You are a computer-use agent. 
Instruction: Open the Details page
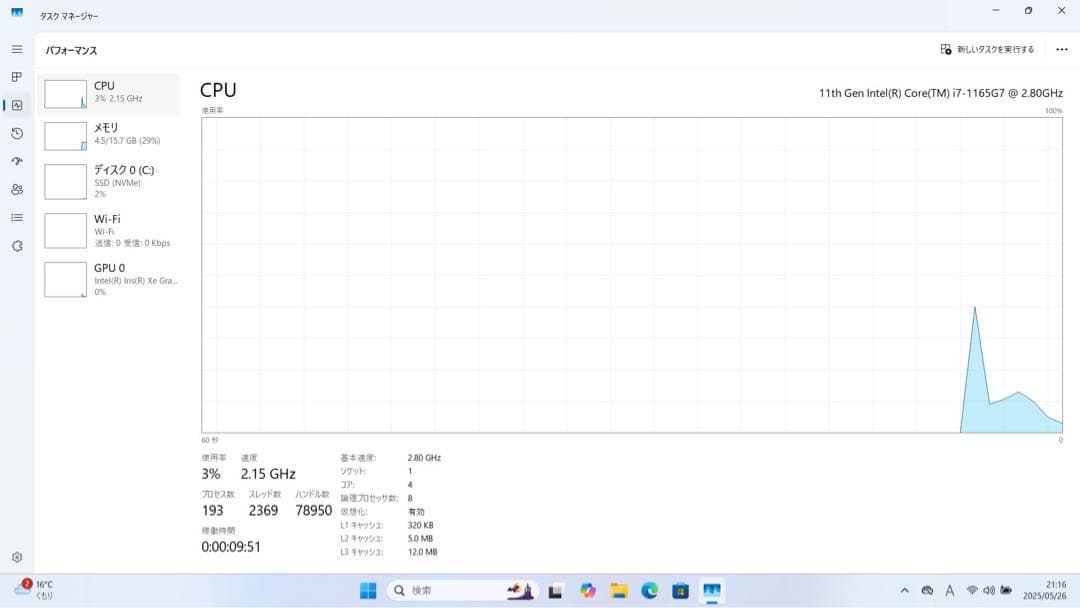pos(16,217)
